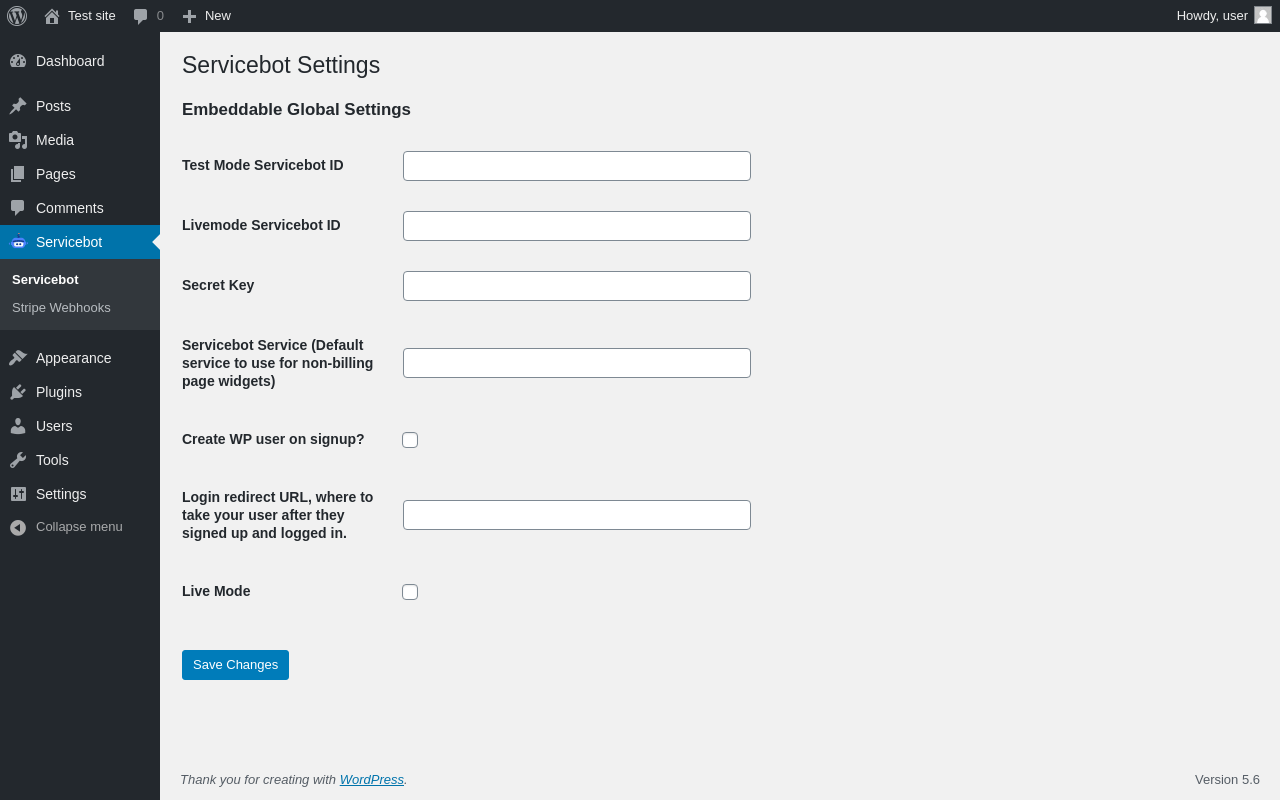Open the Howdy, user account menu

pyautogui.click(x=1222, y=16)
